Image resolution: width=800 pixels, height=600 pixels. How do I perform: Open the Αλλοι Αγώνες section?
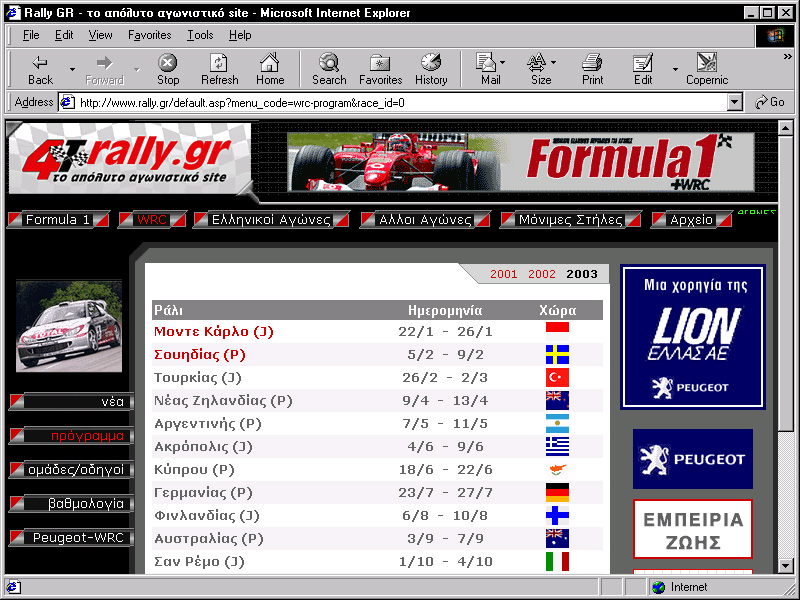coord(425,220)
